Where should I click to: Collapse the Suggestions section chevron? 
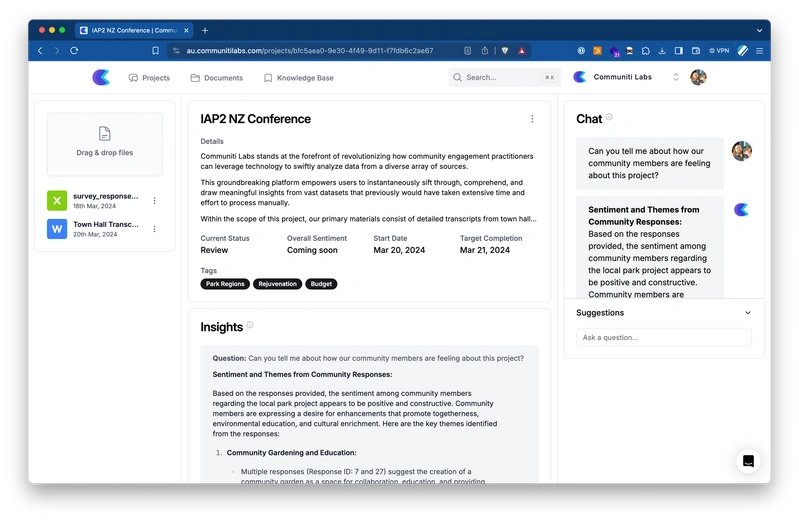point(748,313)
